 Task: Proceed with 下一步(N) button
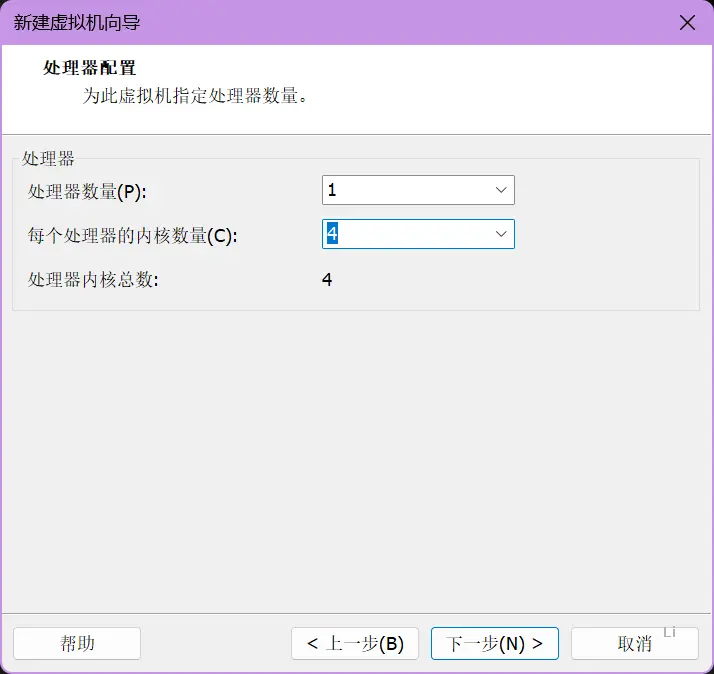pos(495,643)
